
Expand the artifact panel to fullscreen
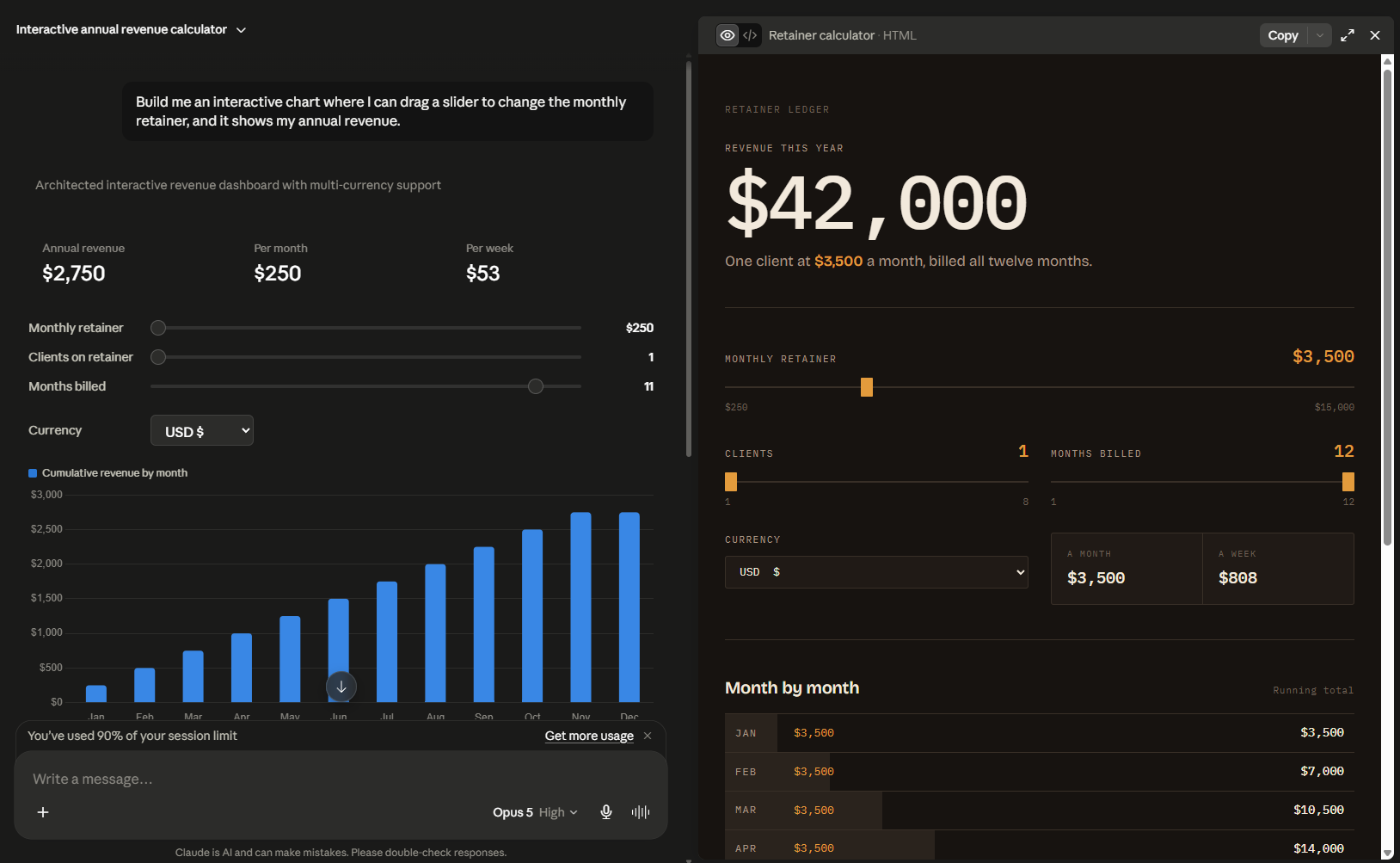(x=1348, y=35)
